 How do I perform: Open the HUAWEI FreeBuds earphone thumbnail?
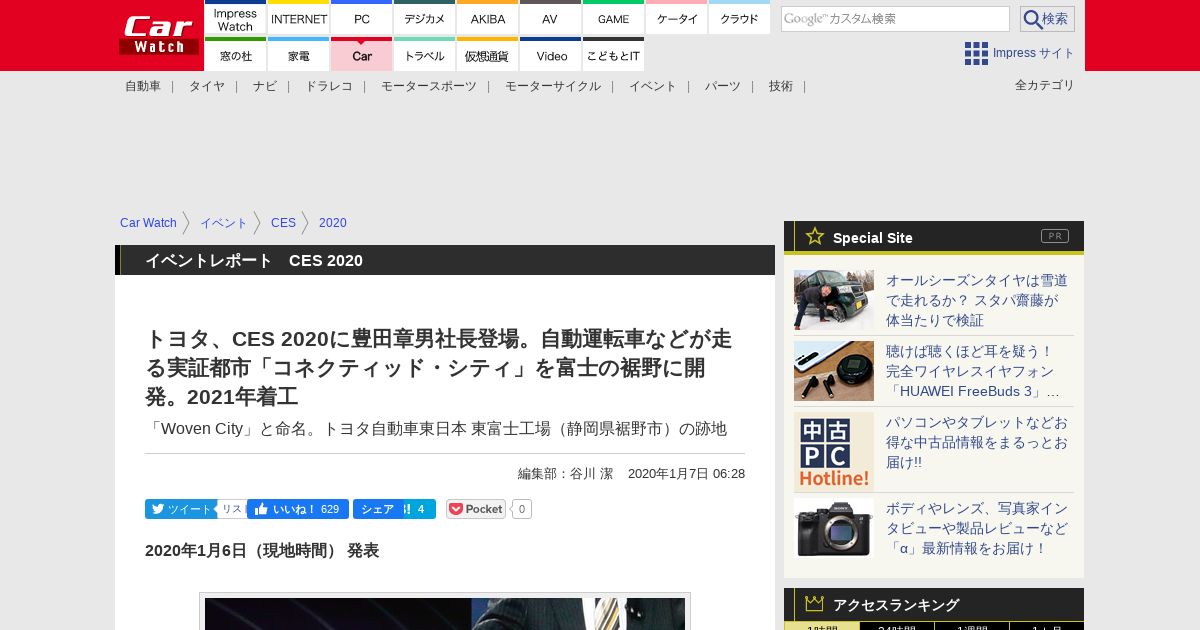834,371
